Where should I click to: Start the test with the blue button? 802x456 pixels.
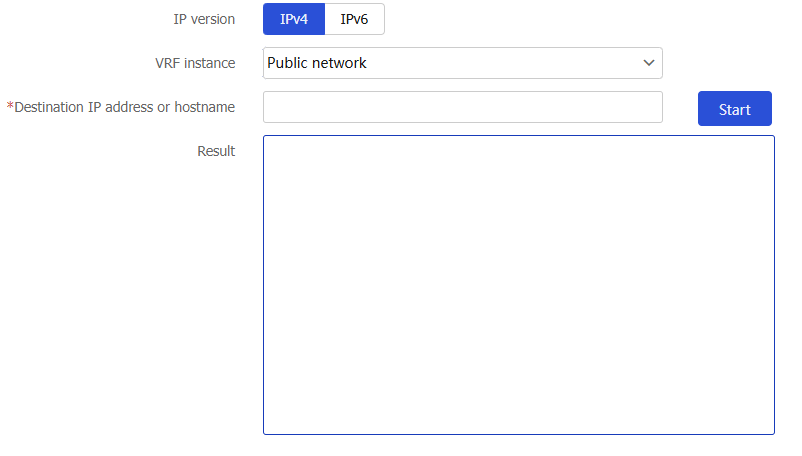[734, 108]
